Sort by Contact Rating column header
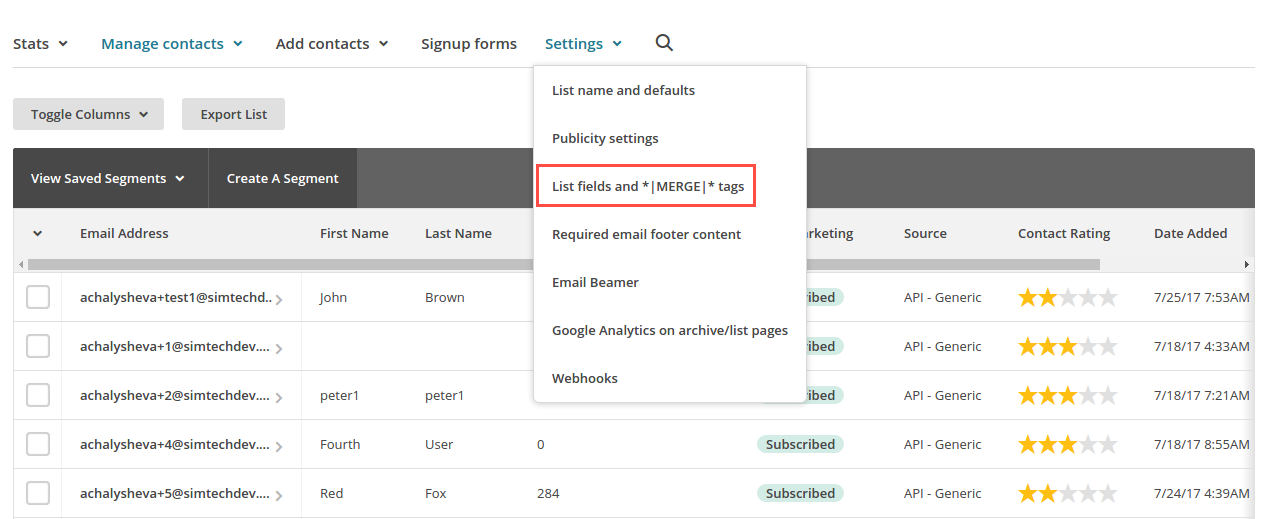Screen dimensions: 1262x519 point(1064,233)
